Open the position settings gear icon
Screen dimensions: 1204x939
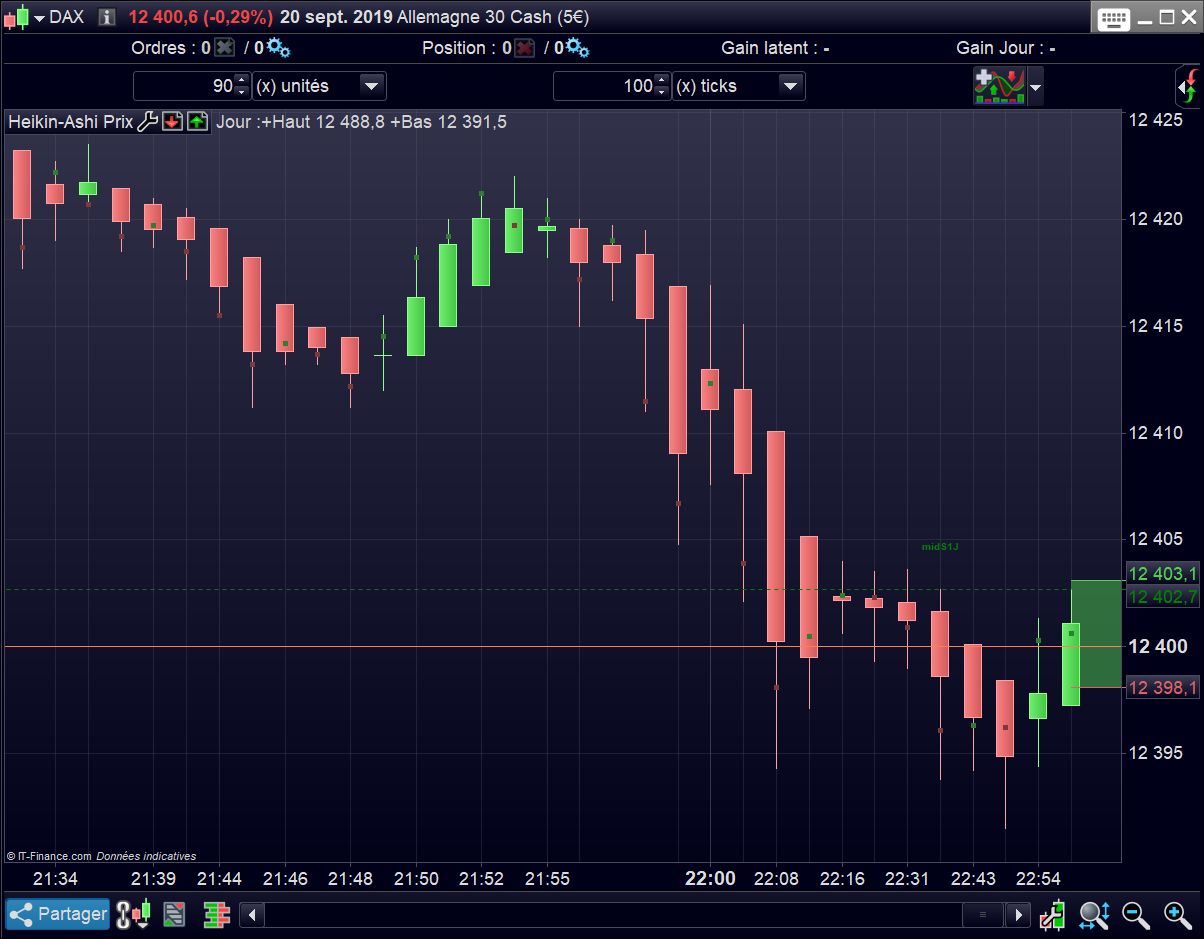point(578,48)
